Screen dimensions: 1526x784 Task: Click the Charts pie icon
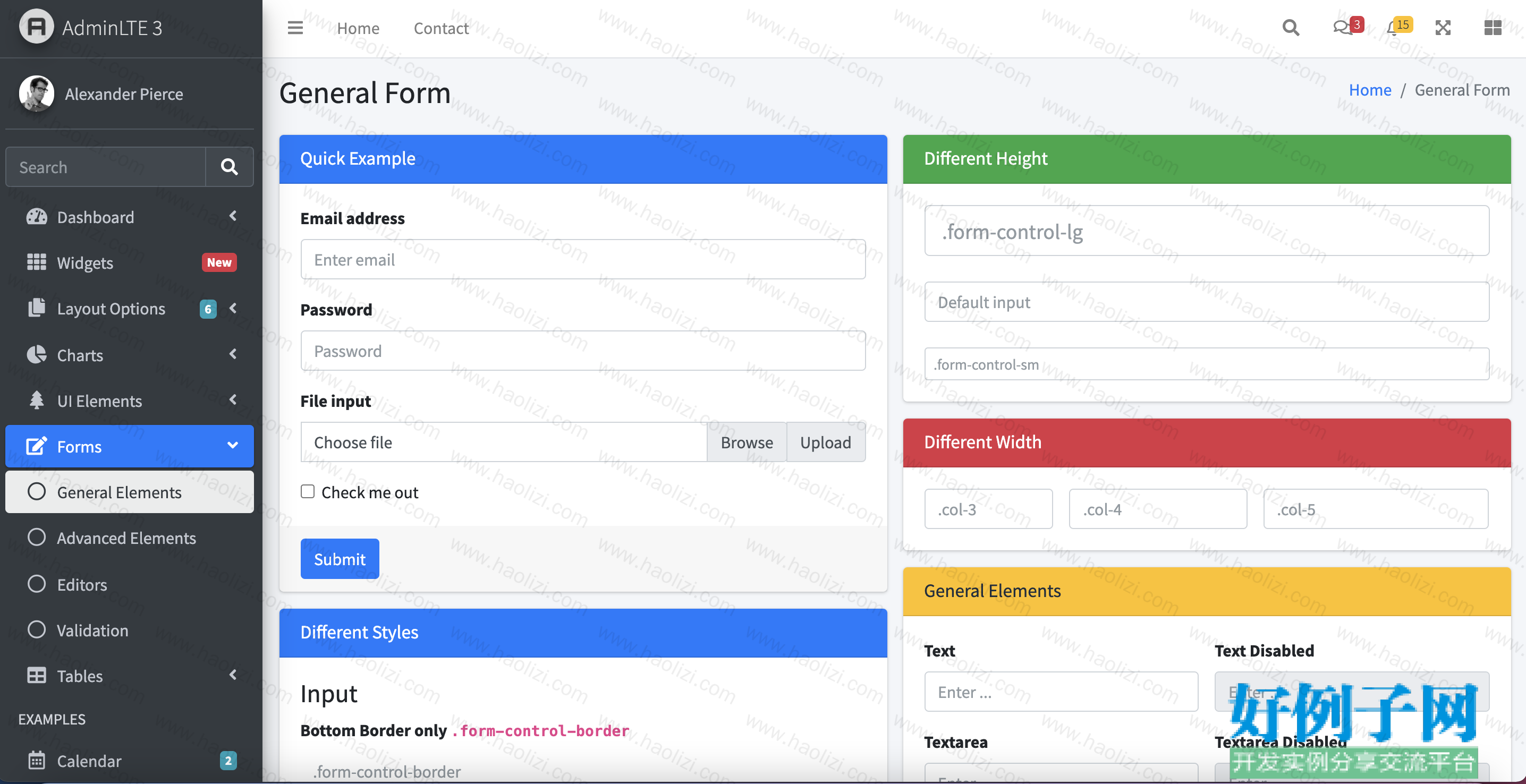click(37, 355)
